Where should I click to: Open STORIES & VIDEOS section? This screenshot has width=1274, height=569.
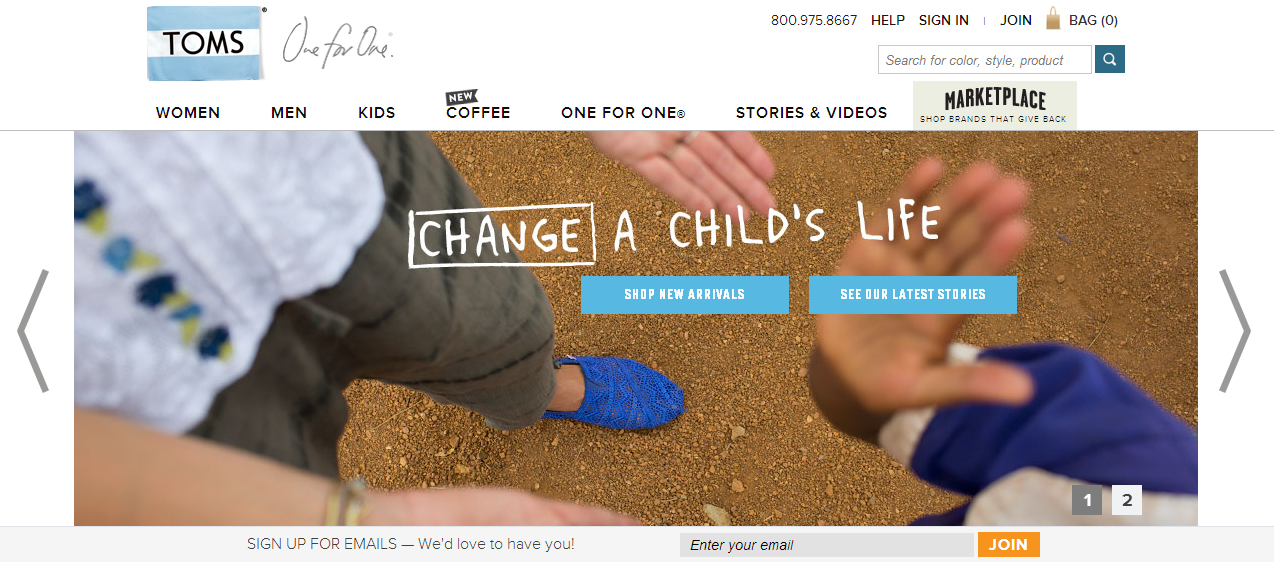click(812, 113)
